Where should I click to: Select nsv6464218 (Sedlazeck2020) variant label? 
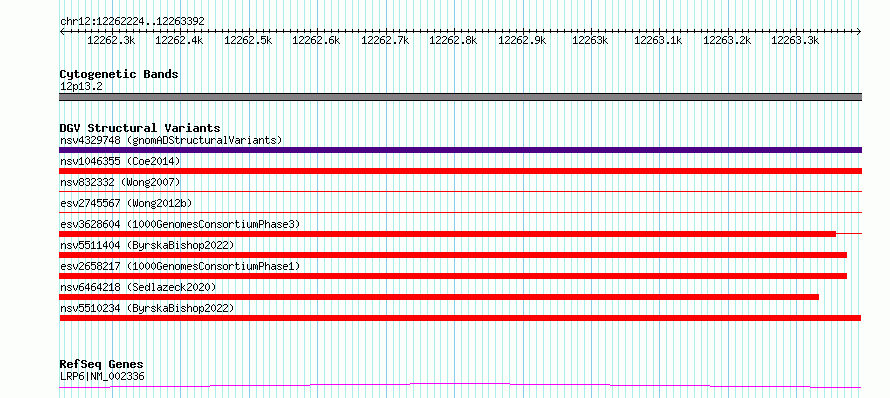[138, 287]
